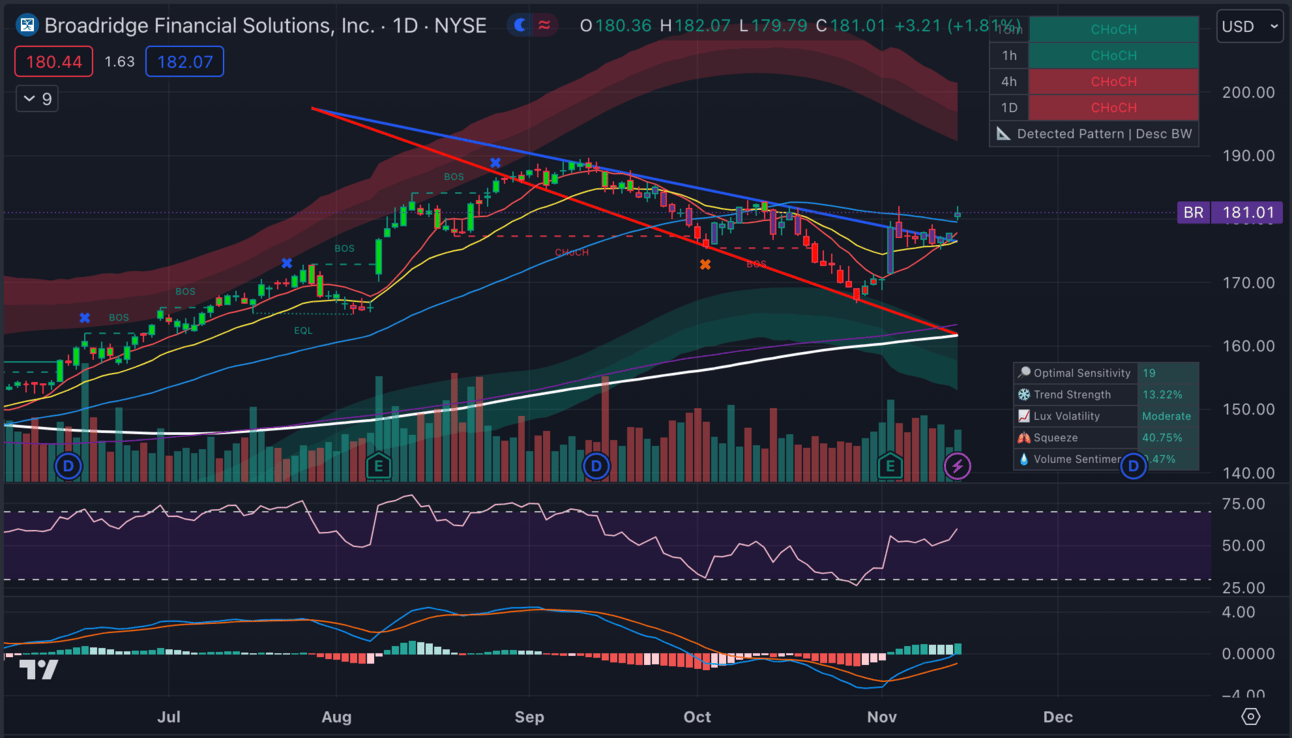Click the Squeeze lungs icon
Viewport: 1292px width, 738px height.
pos(1024,438)
